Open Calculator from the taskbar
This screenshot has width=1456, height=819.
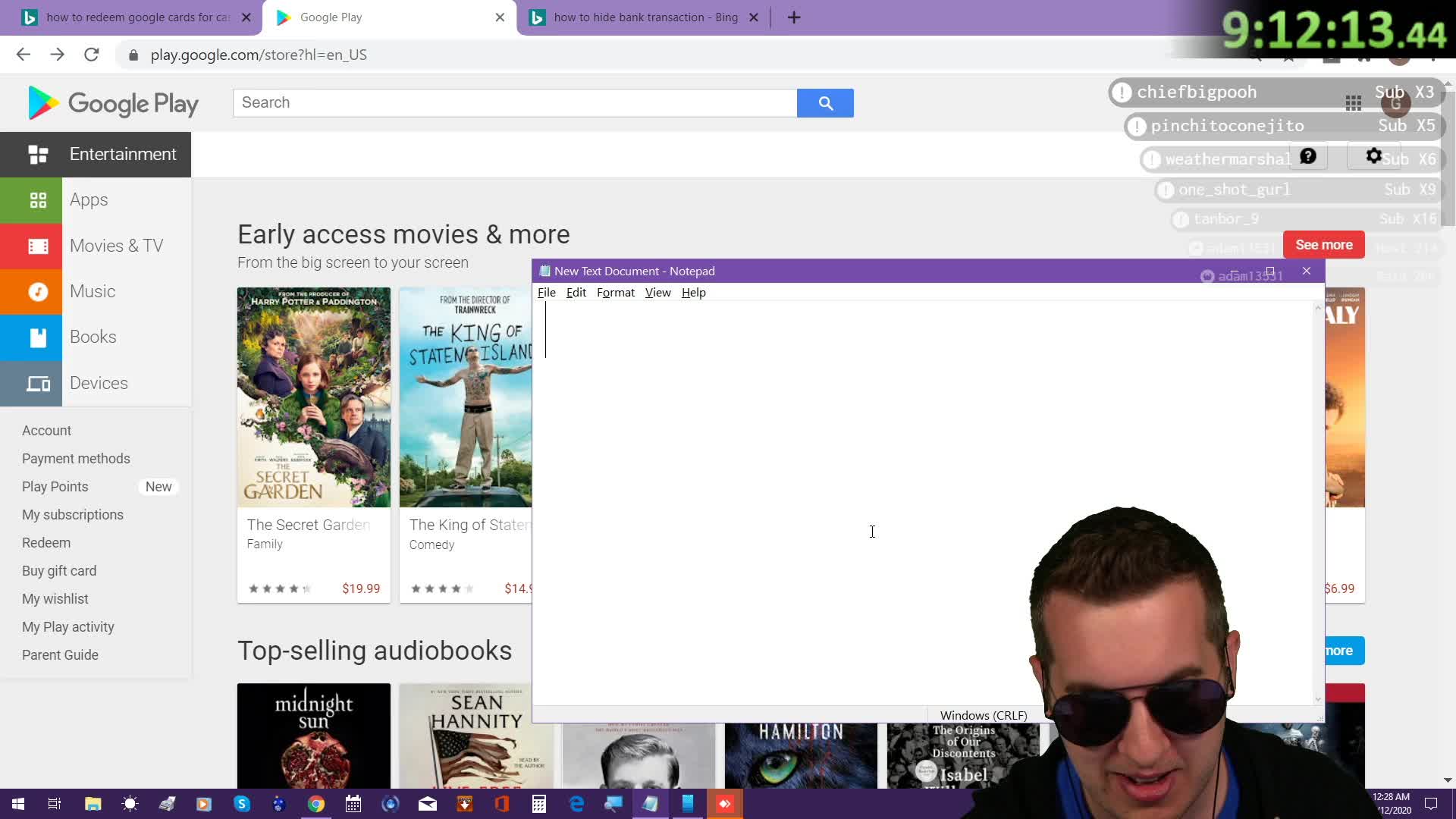click(x=539, y=804)
